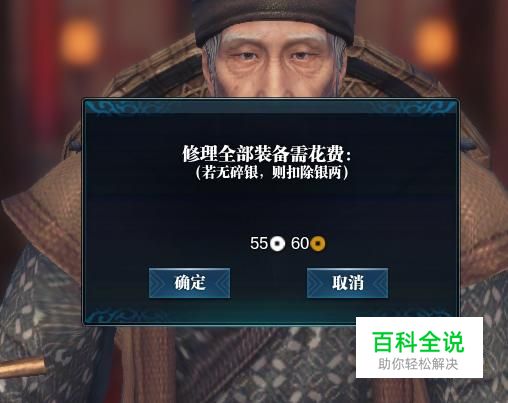Image resolution: width=508 pixels, height=403 pixels.
Task: Click the NPC's patterned grey robe sleeve
Action: click(42, 320)
